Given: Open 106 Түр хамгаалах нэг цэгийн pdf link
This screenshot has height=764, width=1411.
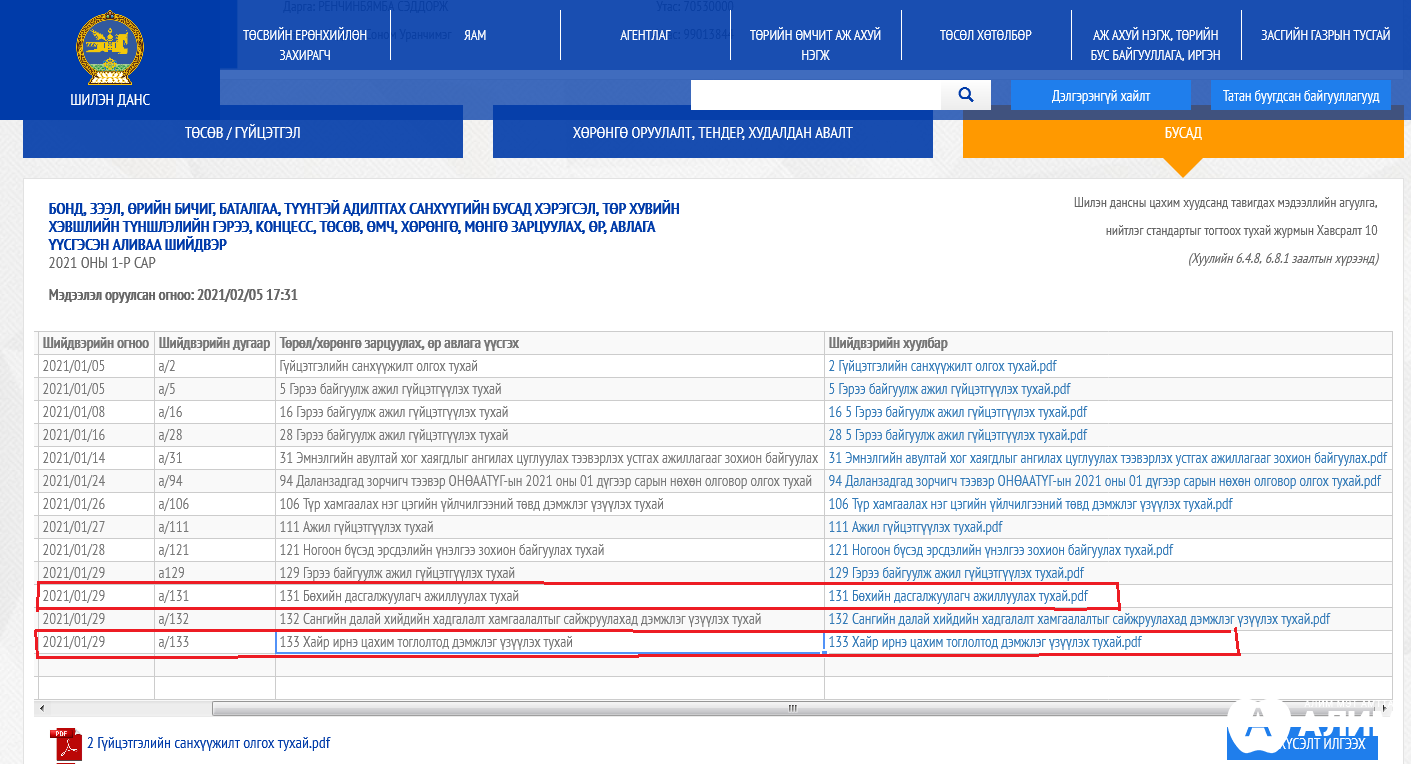Looking at the screenshot, I should tap(1031, 504).
